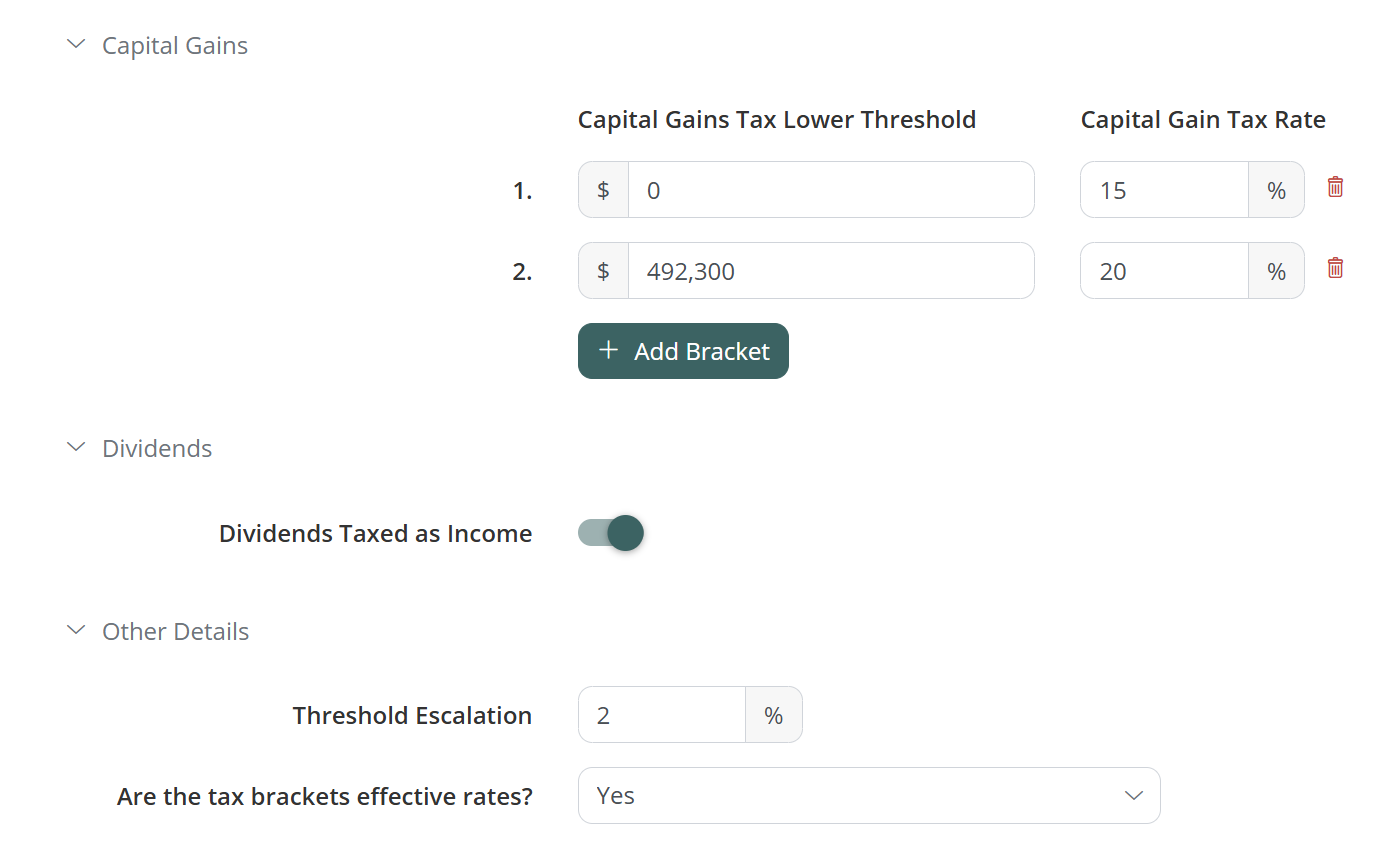The image size is (1389, 859).
Task: Click the Other Details section heading
Action: click(175, 632)
